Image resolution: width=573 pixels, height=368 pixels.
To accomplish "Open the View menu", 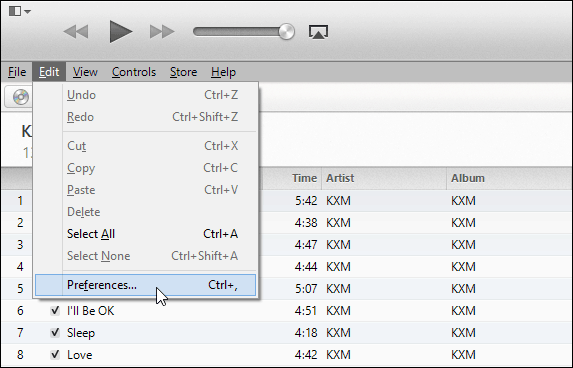I will 85,72.
